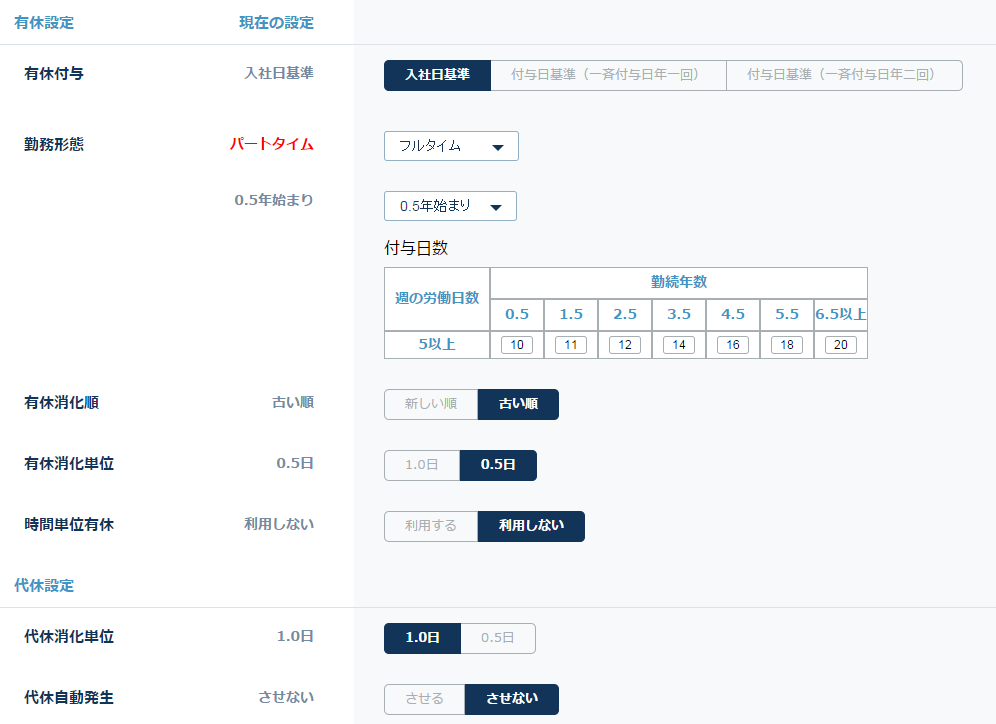Screen dimensions: 996x724
Task: Select 付与日基準（一斉付与日年一回） option
Action: click(608, 75)
